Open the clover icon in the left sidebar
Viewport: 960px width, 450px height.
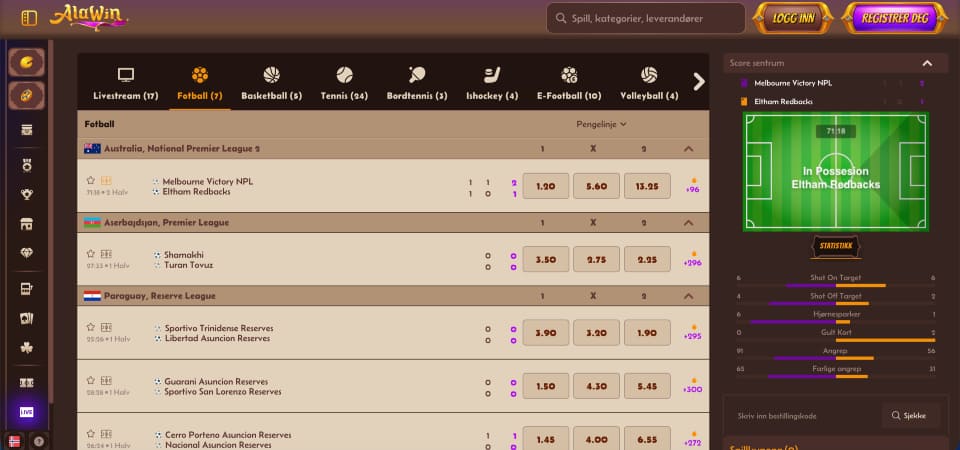click(27, 347)
